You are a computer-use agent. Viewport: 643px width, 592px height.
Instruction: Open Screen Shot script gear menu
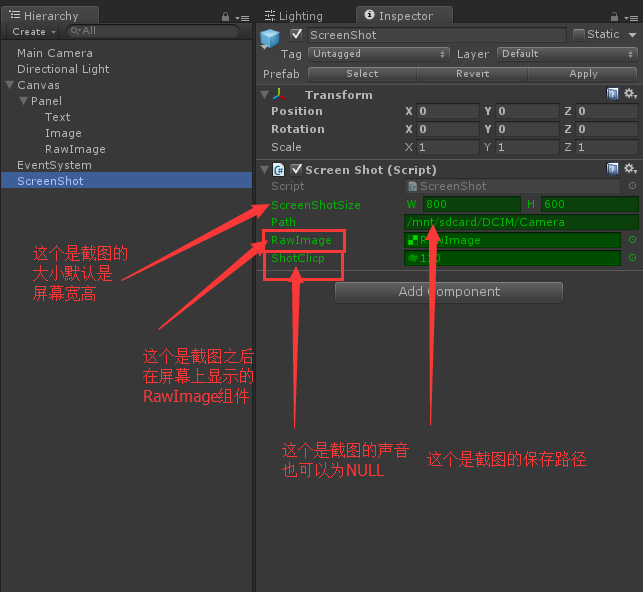coord(630,168)
